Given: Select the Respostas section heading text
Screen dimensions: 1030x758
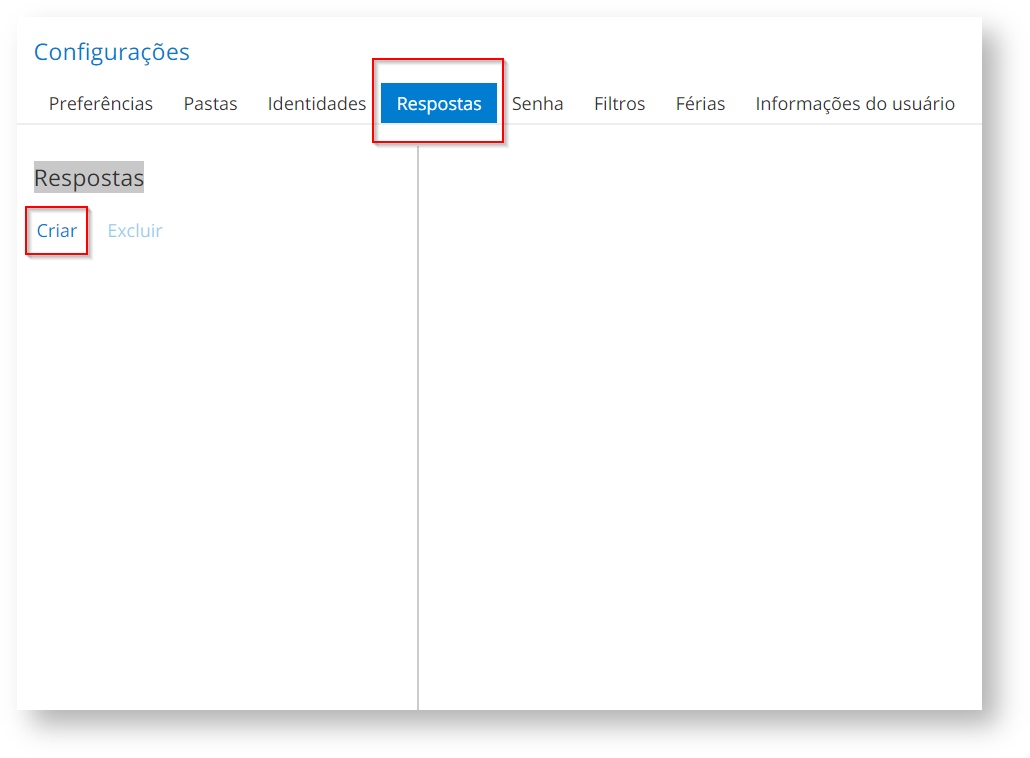Looking at the screenshot, I should click(89, 178).
